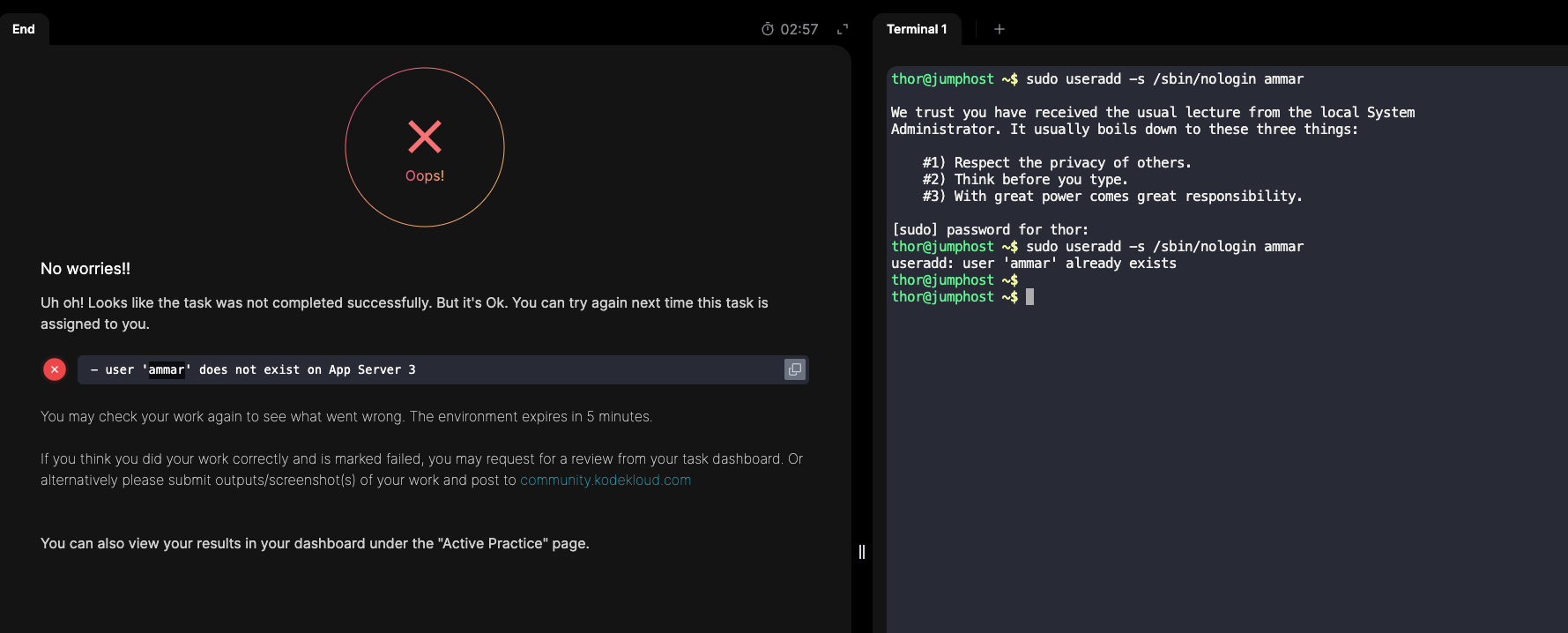The width and height of the screenshot is (1568, 633).
Task: Click the first useradd command line
Action: pos(1096,79)
